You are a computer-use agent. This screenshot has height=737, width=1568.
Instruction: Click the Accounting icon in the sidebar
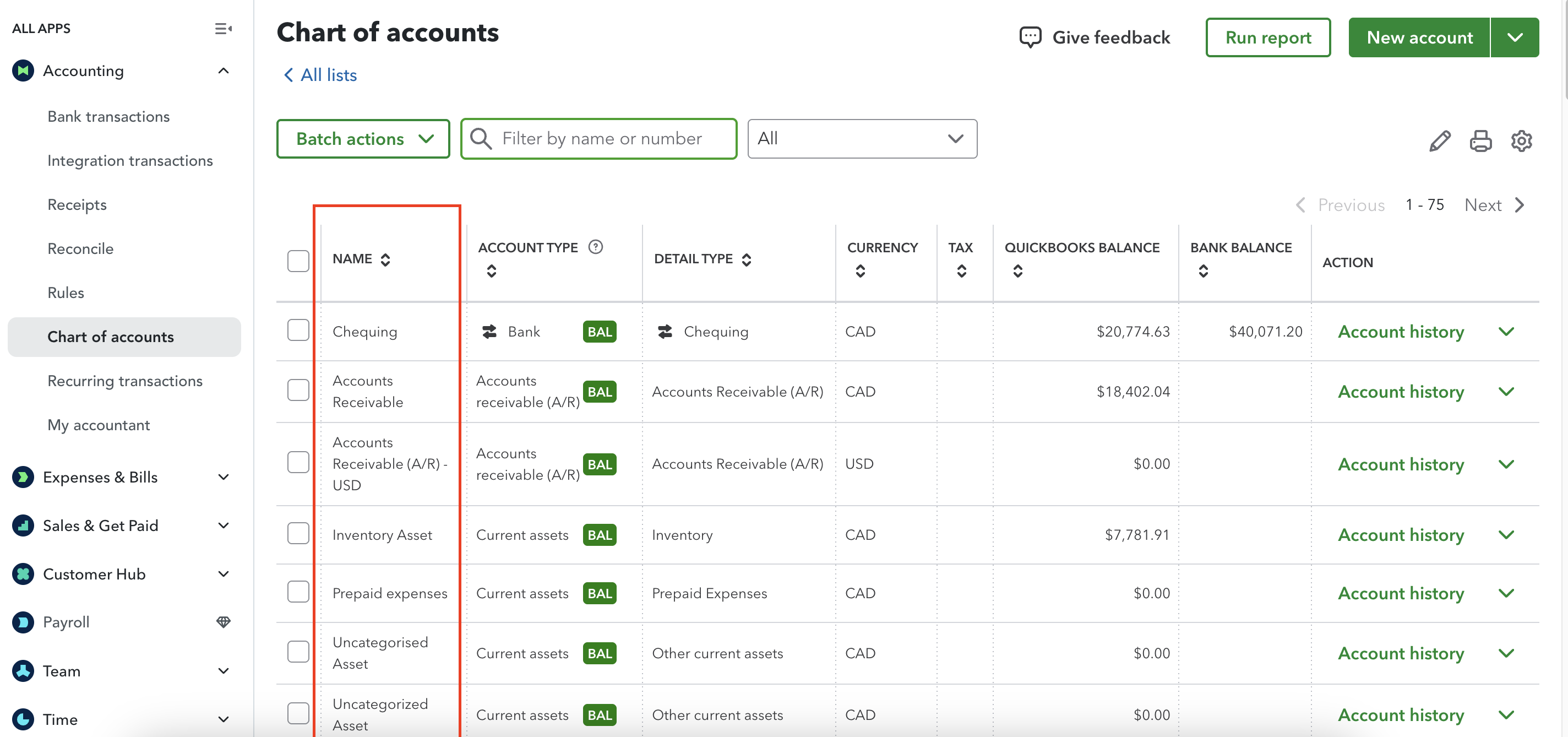[23, 71]
